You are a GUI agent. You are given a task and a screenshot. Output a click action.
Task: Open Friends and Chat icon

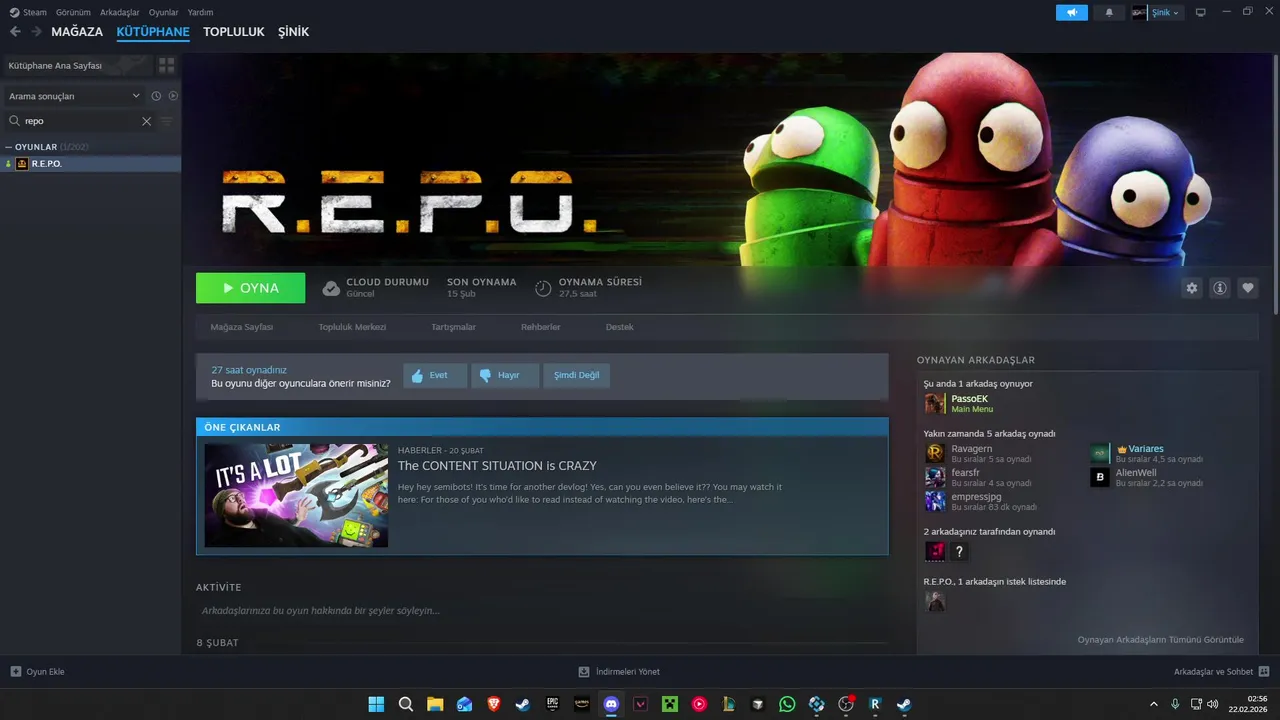pos(1264,672)
